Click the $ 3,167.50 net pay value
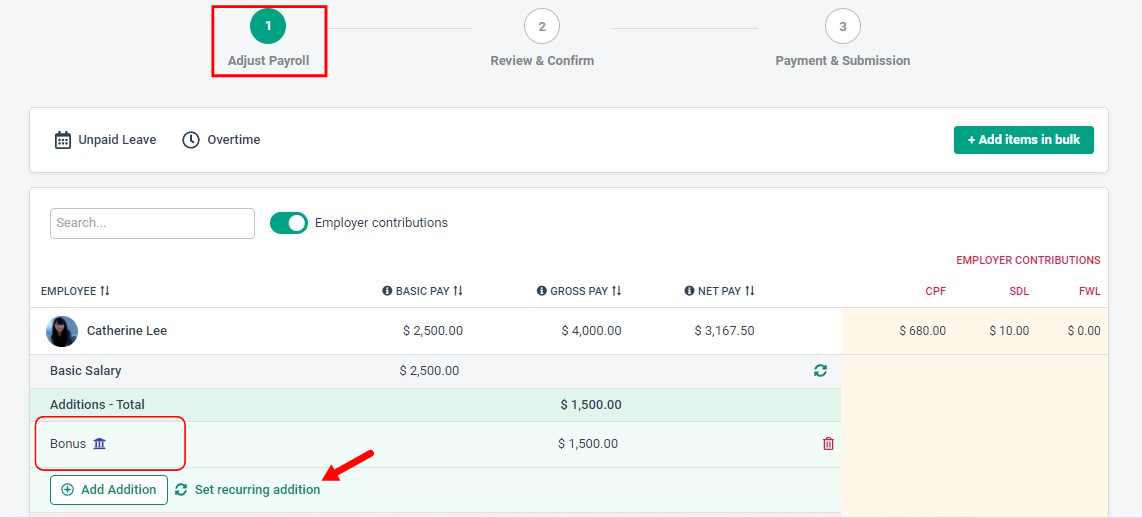1142x518 pixels. (725, 331)
